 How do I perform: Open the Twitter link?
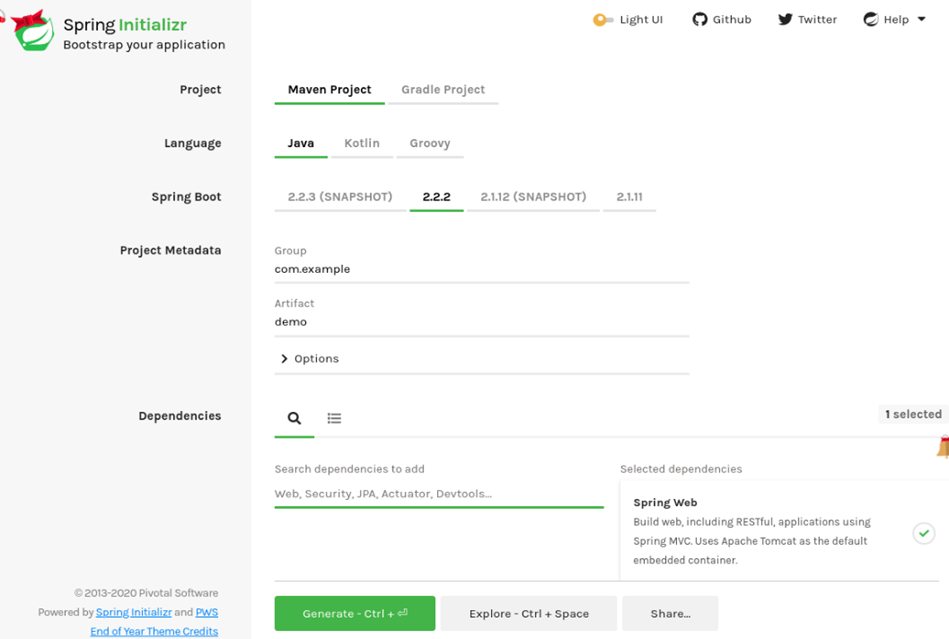point(807,19)
